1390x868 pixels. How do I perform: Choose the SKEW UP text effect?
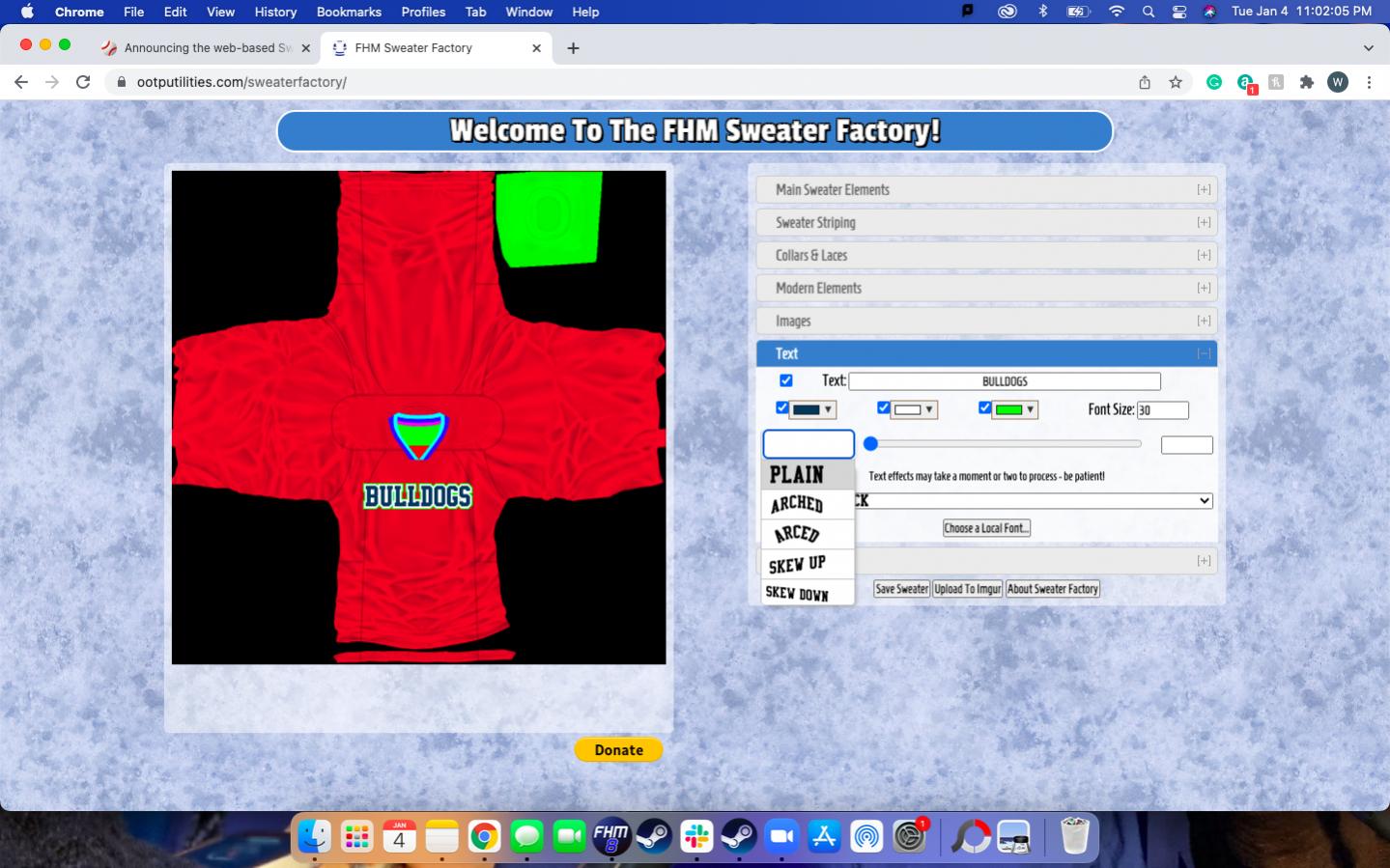coord(798,564)
